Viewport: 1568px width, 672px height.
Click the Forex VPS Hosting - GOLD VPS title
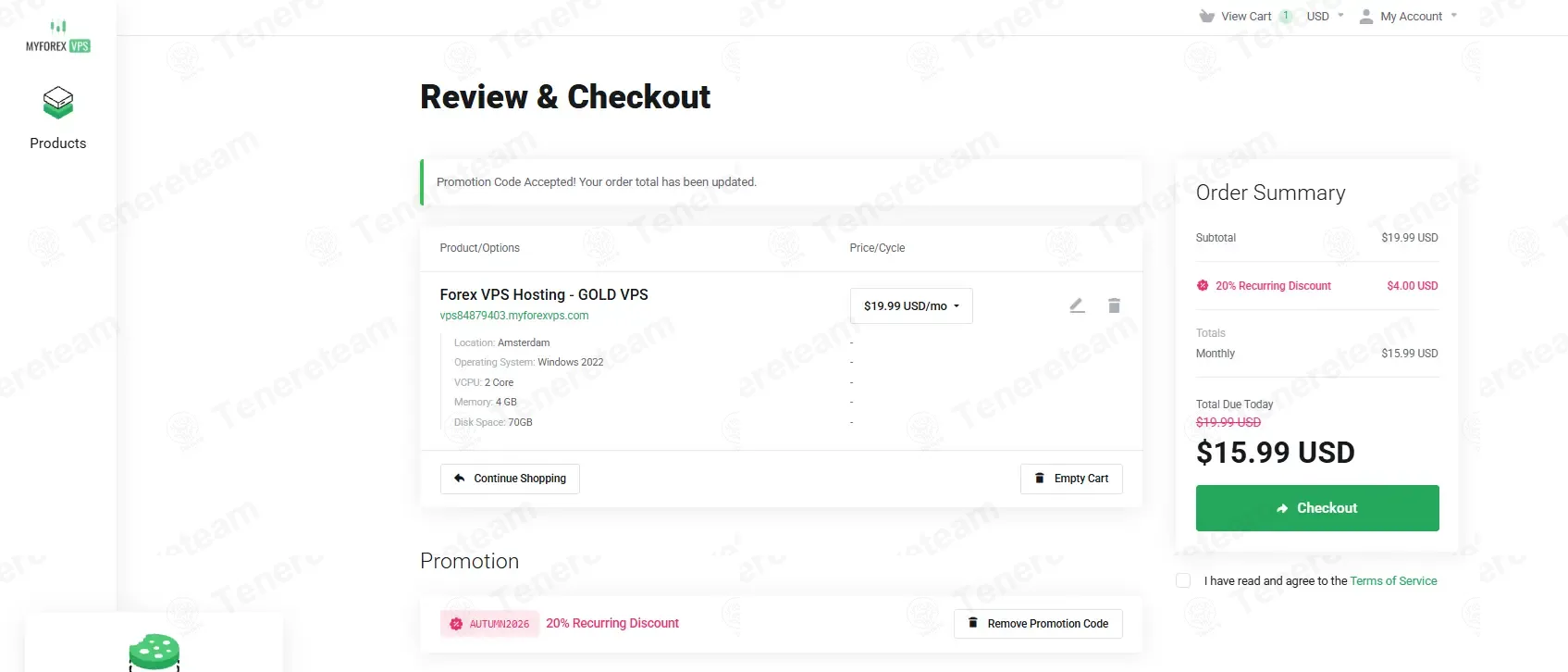[x=544, y=294]
